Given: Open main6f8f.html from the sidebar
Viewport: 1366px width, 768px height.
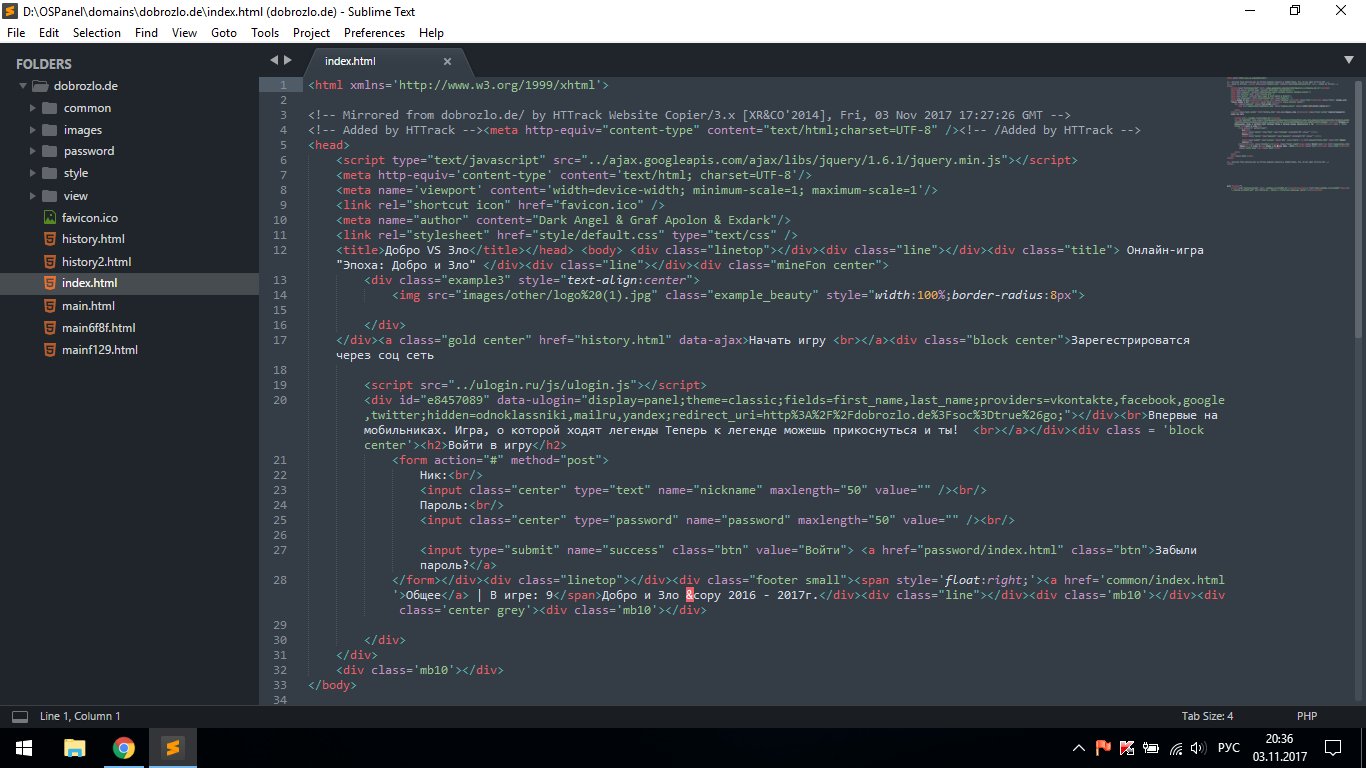Looking at the screenshot, I should pos(98,328).
